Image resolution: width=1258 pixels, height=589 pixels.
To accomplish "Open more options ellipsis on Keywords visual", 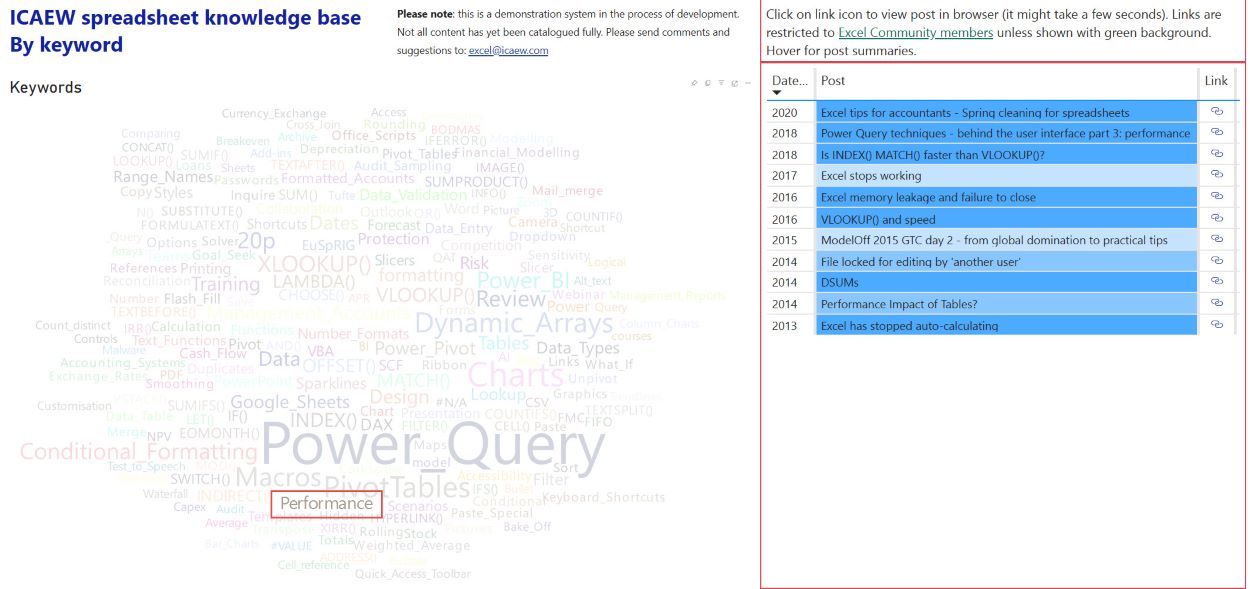I will 747,83.
